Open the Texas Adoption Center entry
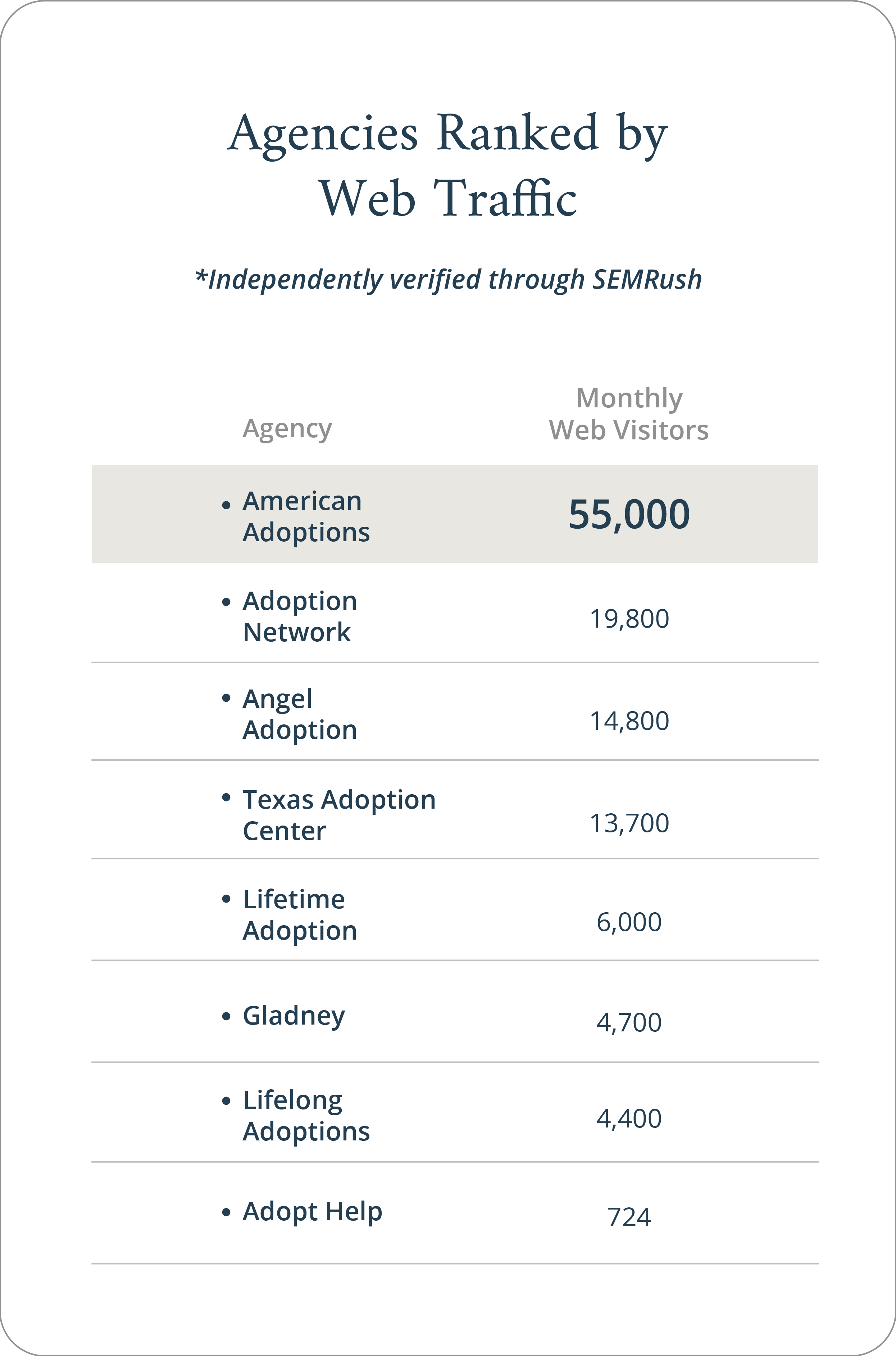The height and width of the screenshot is (1356, 896). tap(339, 815)
